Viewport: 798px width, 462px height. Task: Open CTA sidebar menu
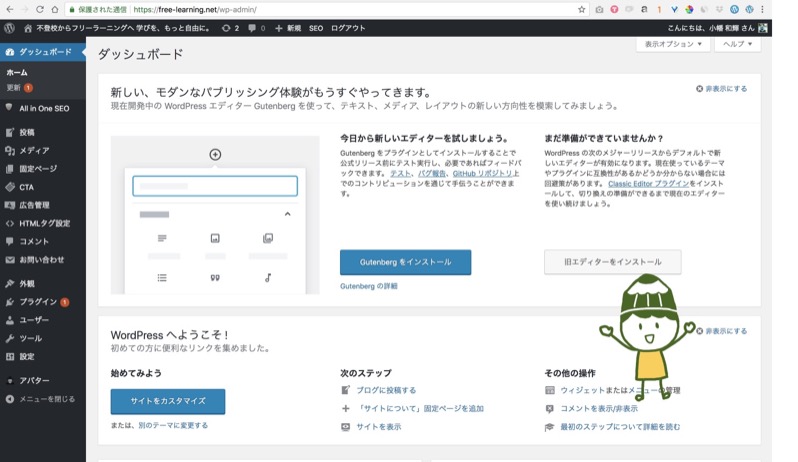[43, 187]
